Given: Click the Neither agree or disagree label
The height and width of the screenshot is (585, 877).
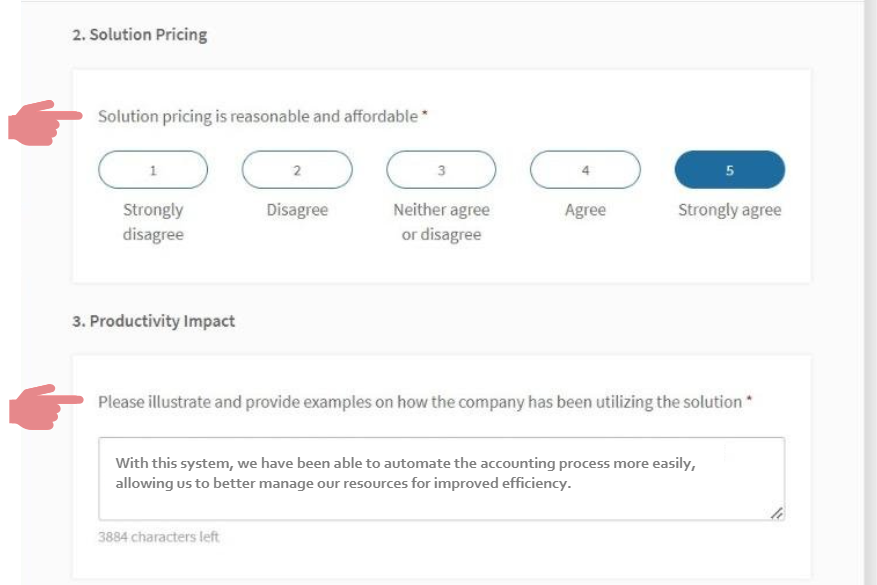Looking at the screenshot, I should [x=441, y=222].
